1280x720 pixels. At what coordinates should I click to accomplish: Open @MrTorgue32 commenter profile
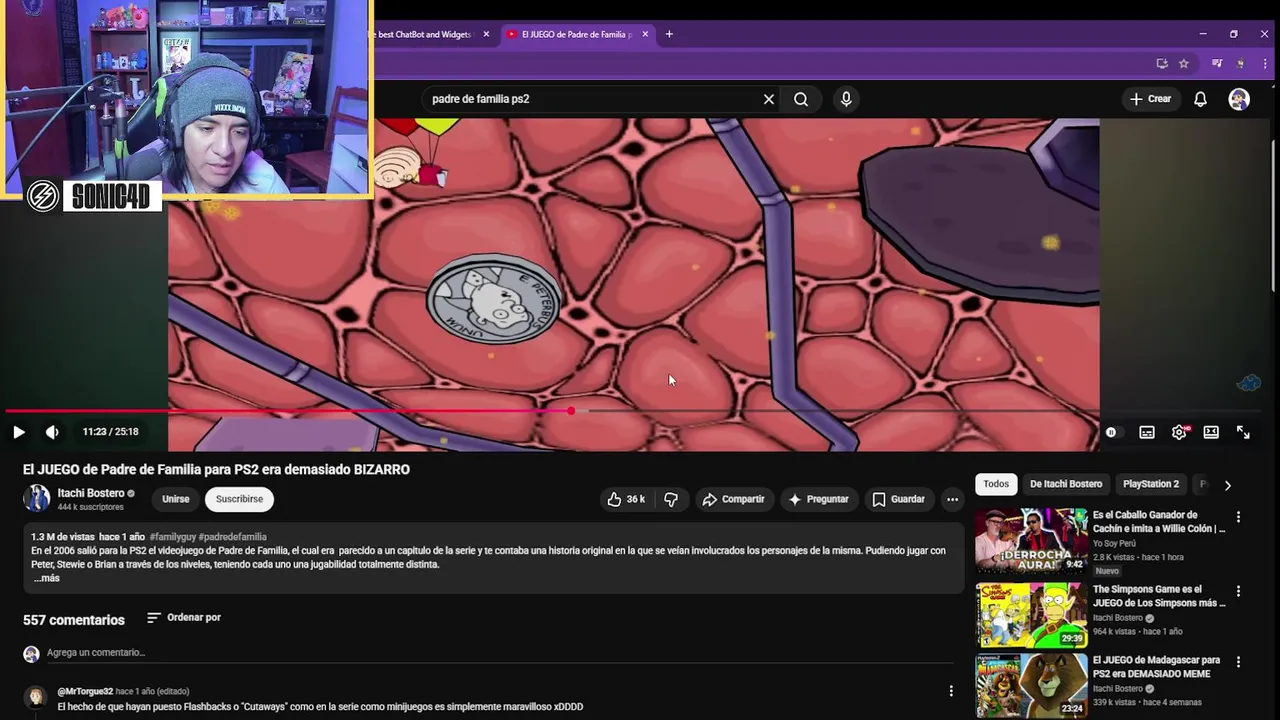click(85, 691)
